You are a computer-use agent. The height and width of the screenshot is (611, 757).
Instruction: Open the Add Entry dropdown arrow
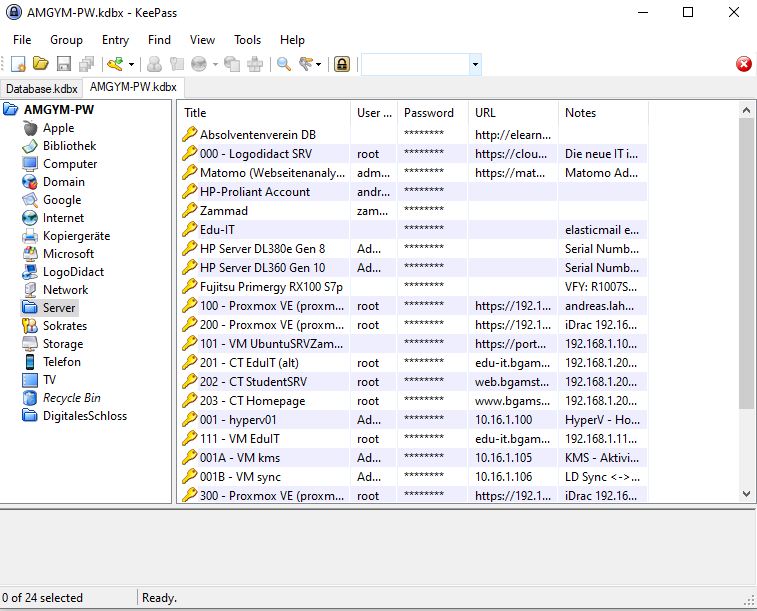131,64
